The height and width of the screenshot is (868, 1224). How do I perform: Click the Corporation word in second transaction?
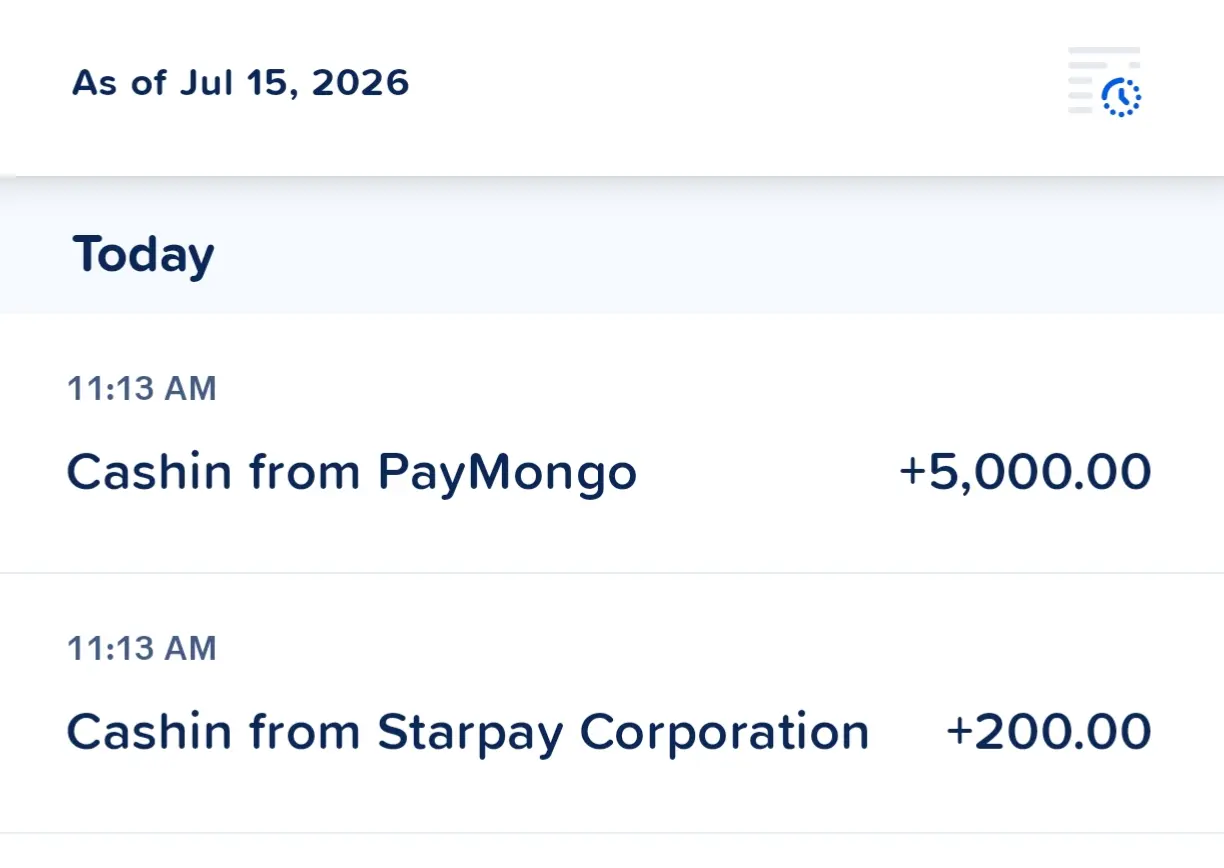pyautogui.click(x=725, y=733)
